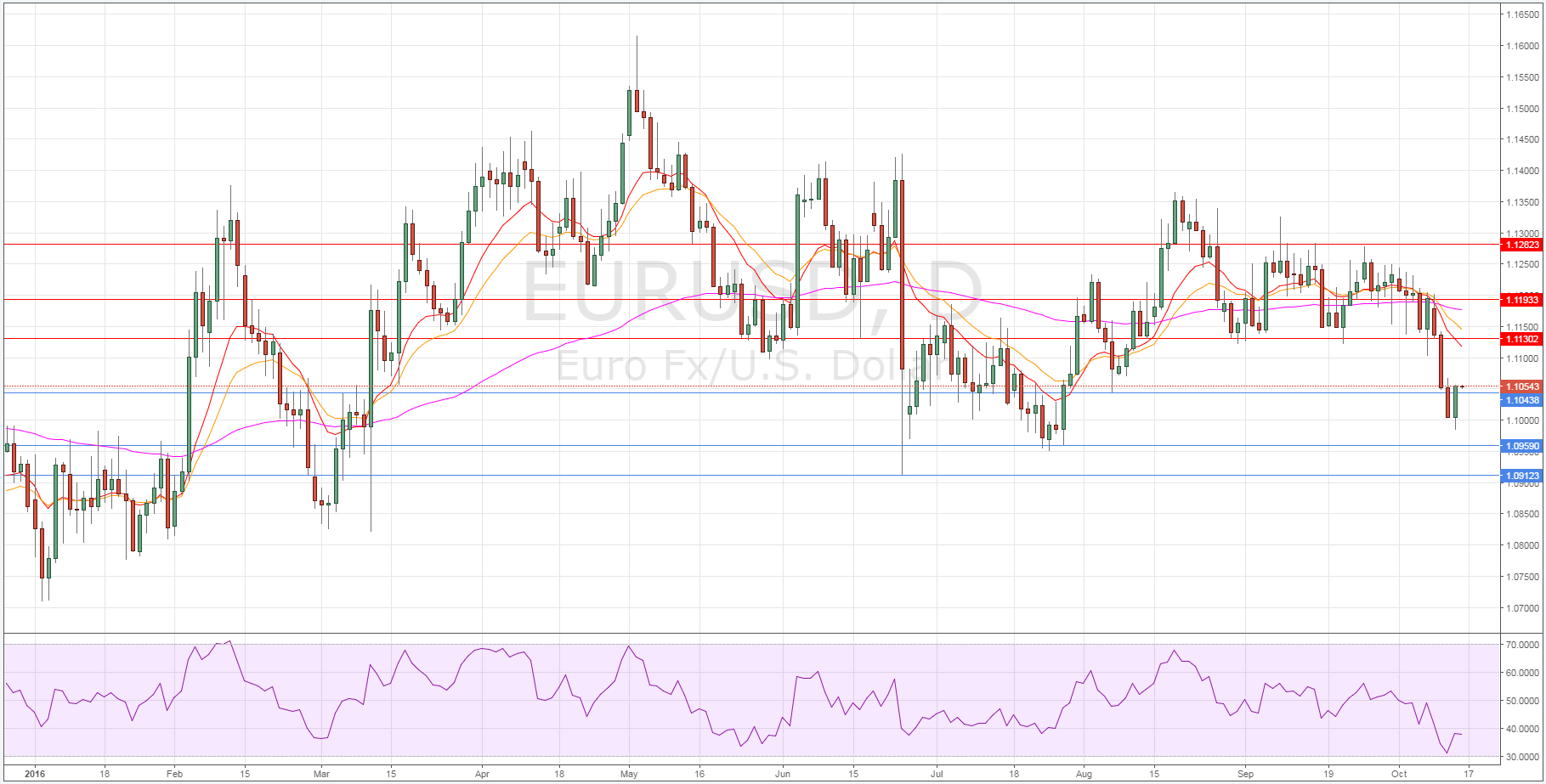
Task: Click the 1.07500 price axis tick
Action: [x=1522, y=577]
